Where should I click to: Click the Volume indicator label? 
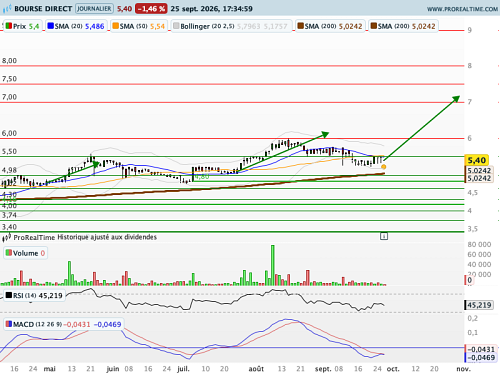coord(25,253)
